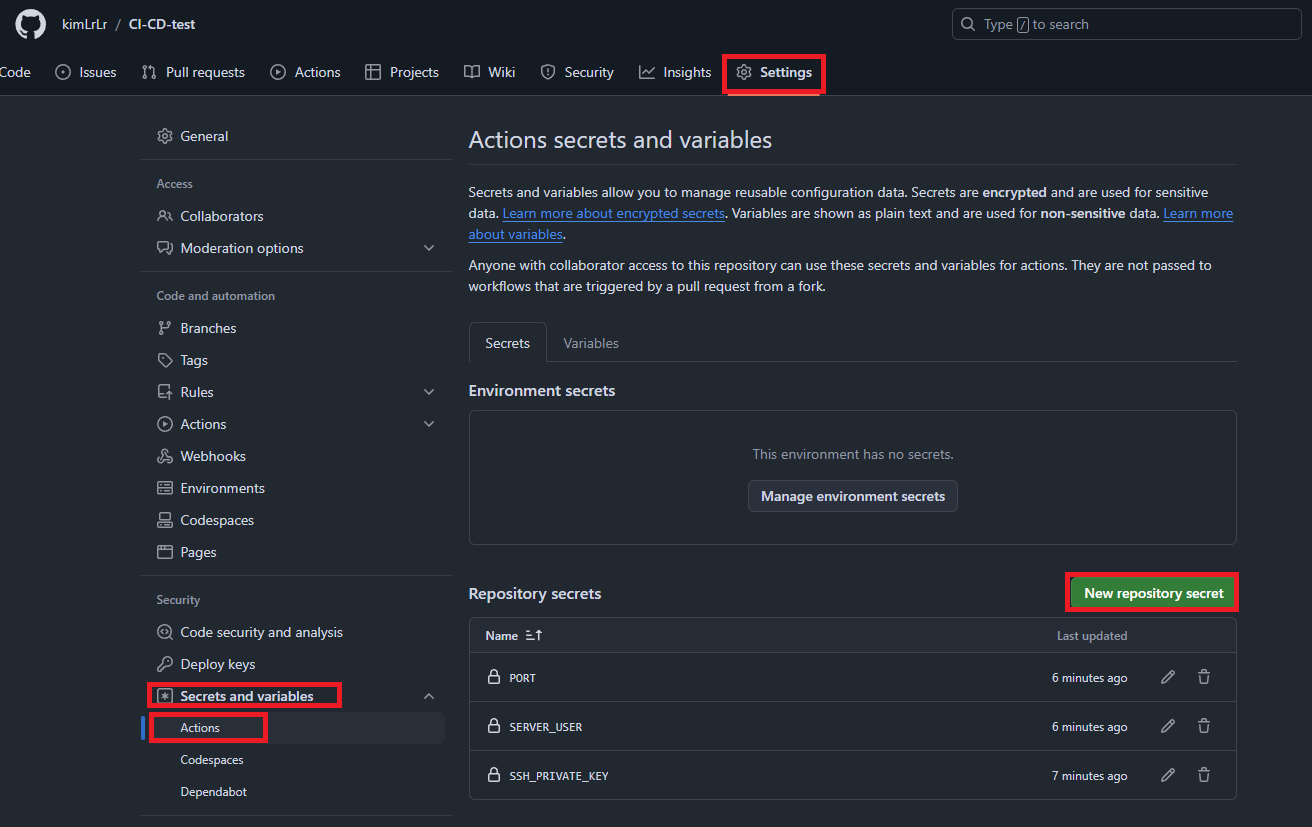This screenshot has height=827, width=1312.
Task: Click the Pages browser icon
Action: point(165,552)
